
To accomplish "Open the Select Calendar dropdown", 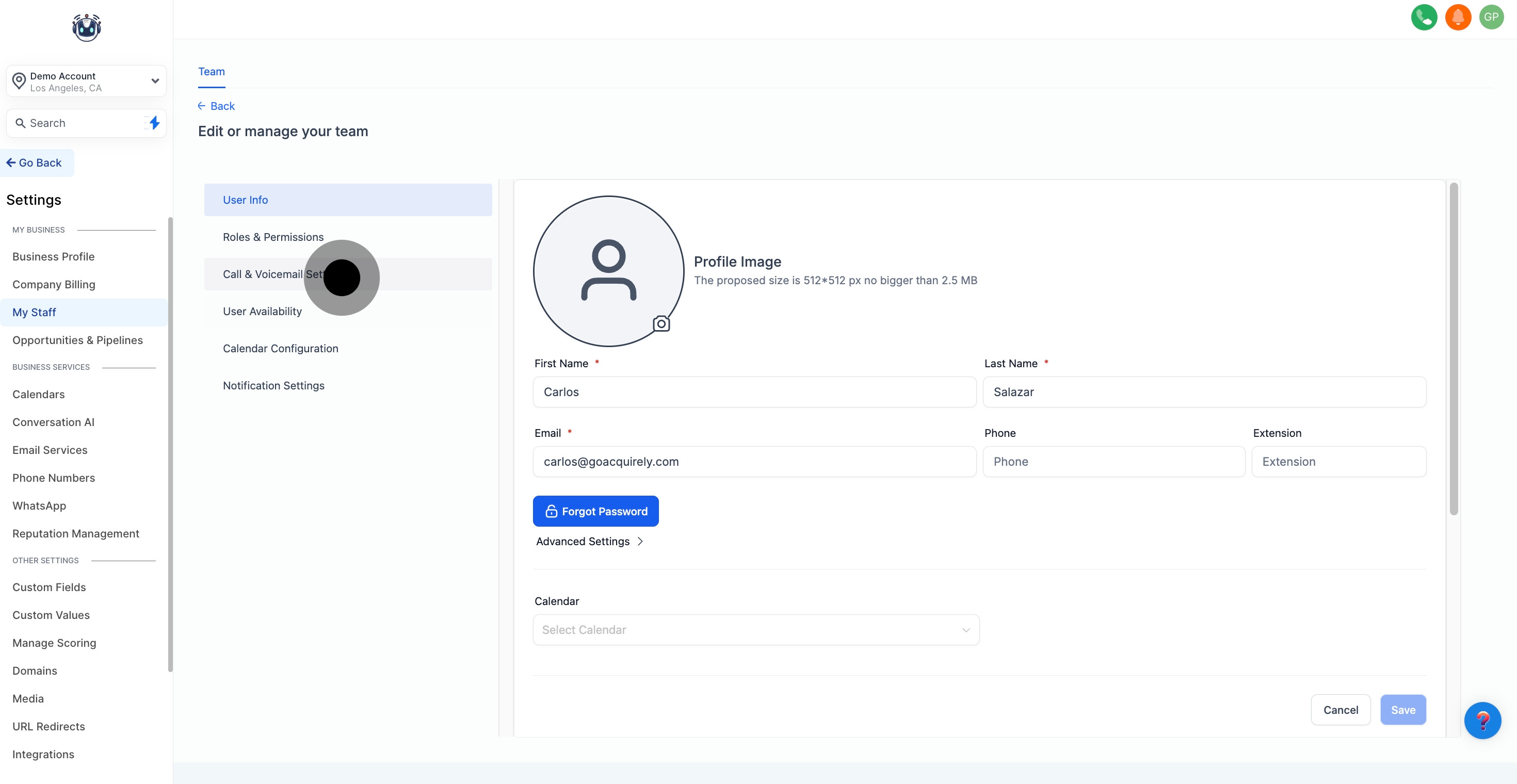I will [x=755, y=630].
